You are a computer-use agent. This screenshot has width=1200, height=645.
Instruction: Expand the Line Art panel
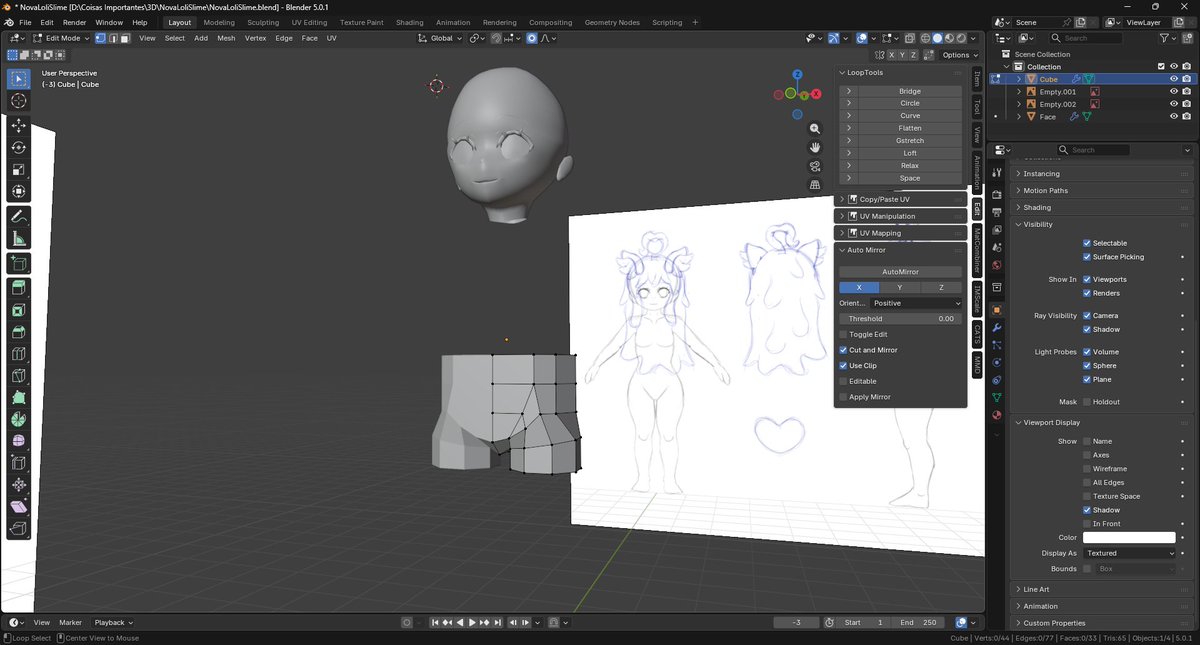tap(1103, 590)
